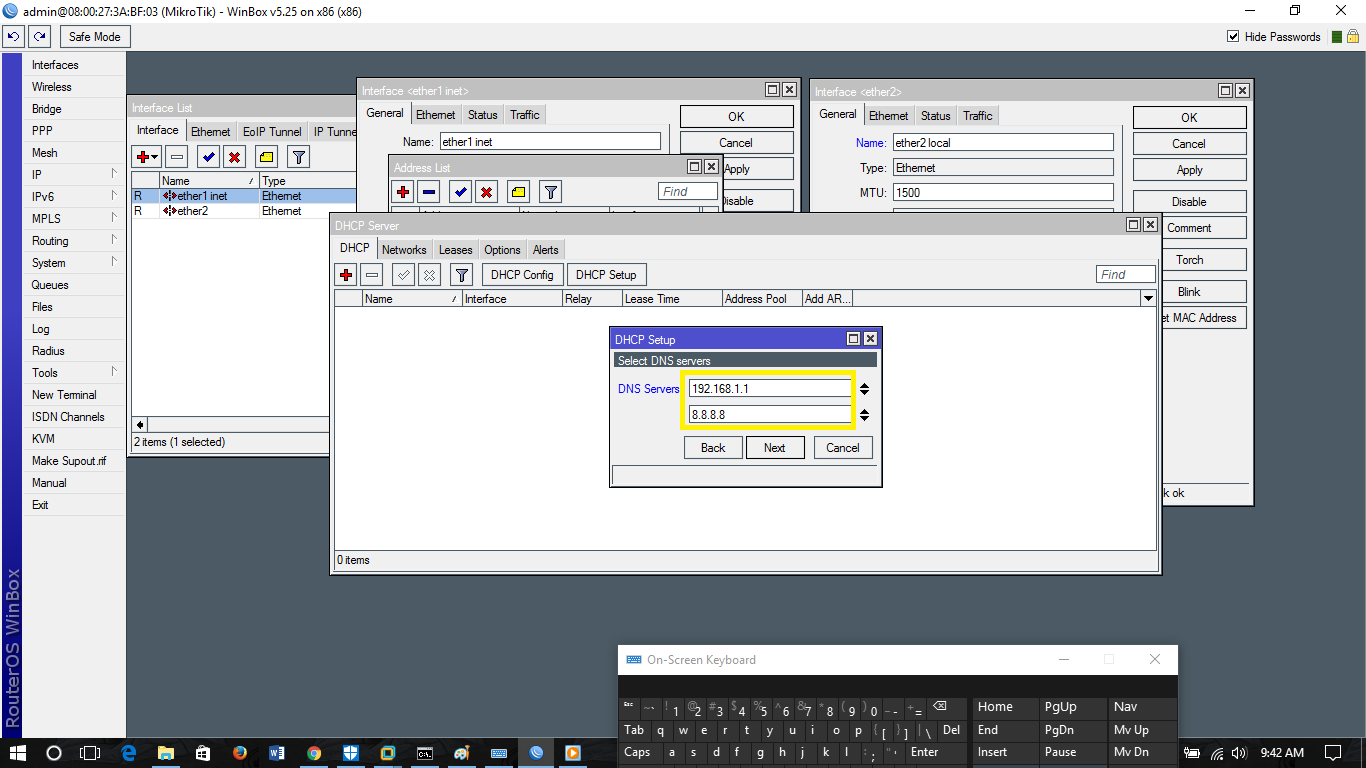
Task: Click the Lease Time column header
Action: pyautogui.click(x=671, y=298)
